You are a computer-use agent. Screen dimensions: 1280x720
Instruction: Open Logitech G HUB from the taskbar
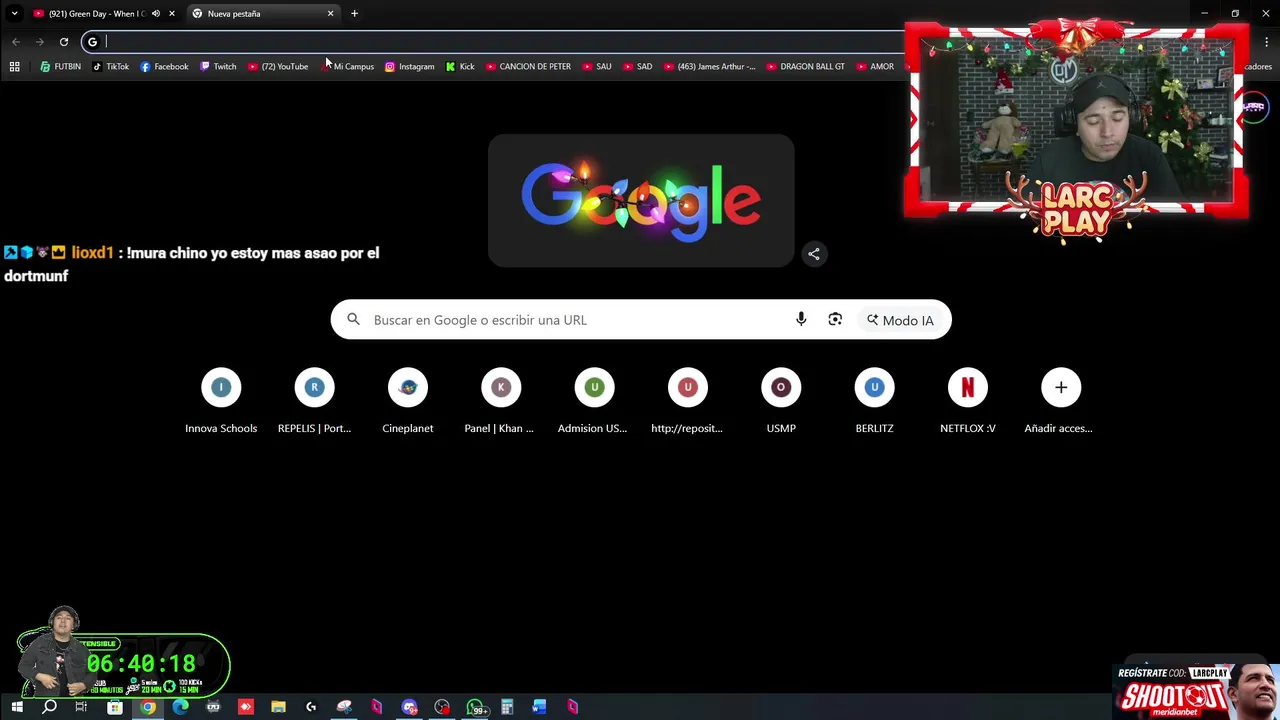pos(311,708)
